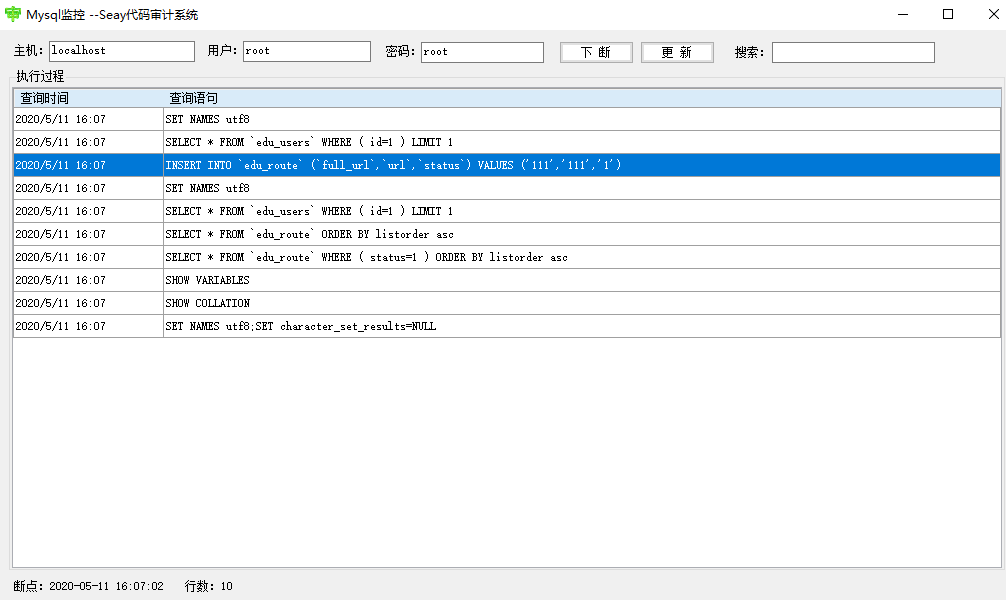Focus the 主机 localhost input field
This screenshot has height=600, width=1006.
pos(122,51)
